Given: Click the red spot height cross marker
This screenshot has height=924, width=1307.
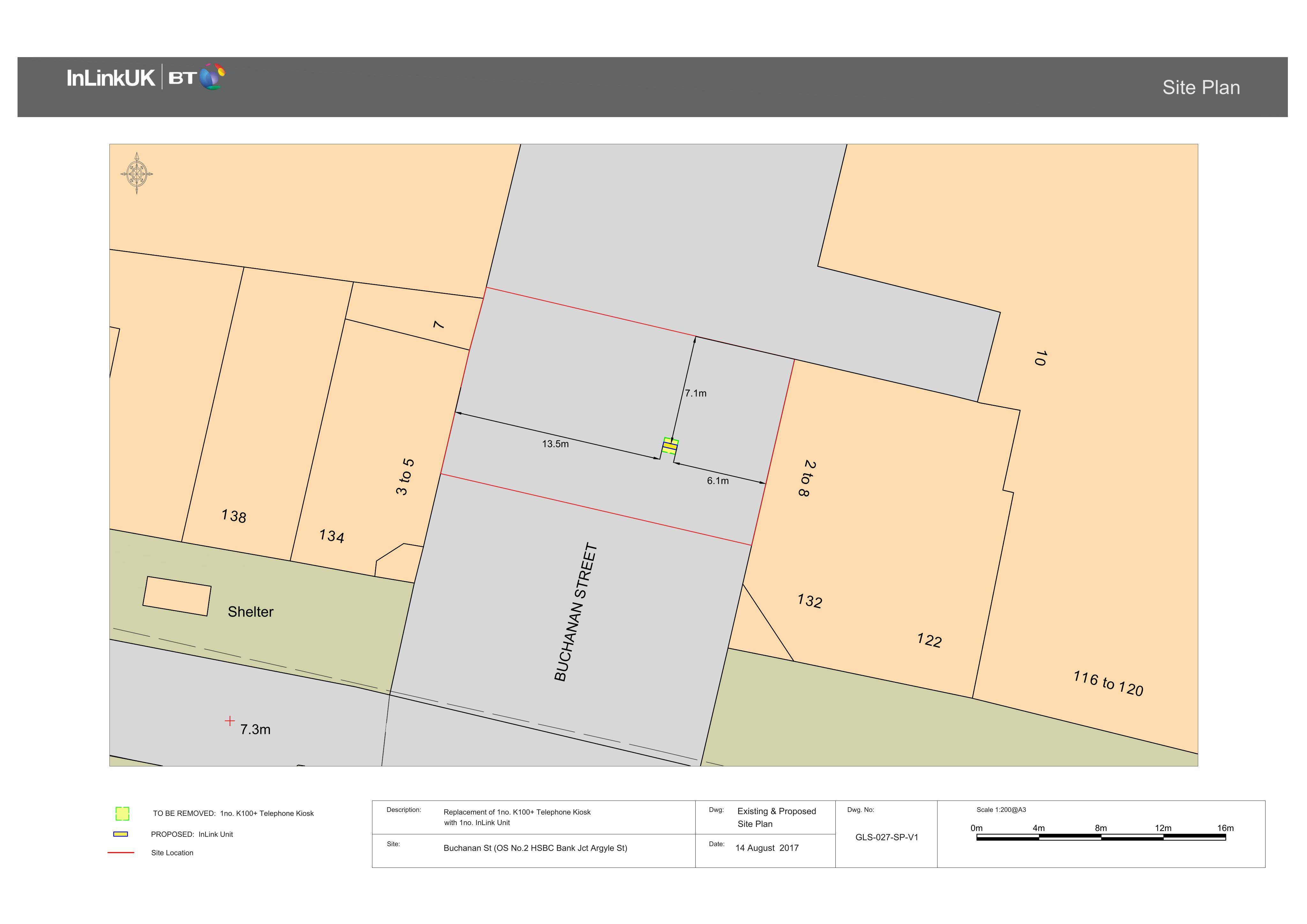Looking at the screenshot, I should (229, 721).
